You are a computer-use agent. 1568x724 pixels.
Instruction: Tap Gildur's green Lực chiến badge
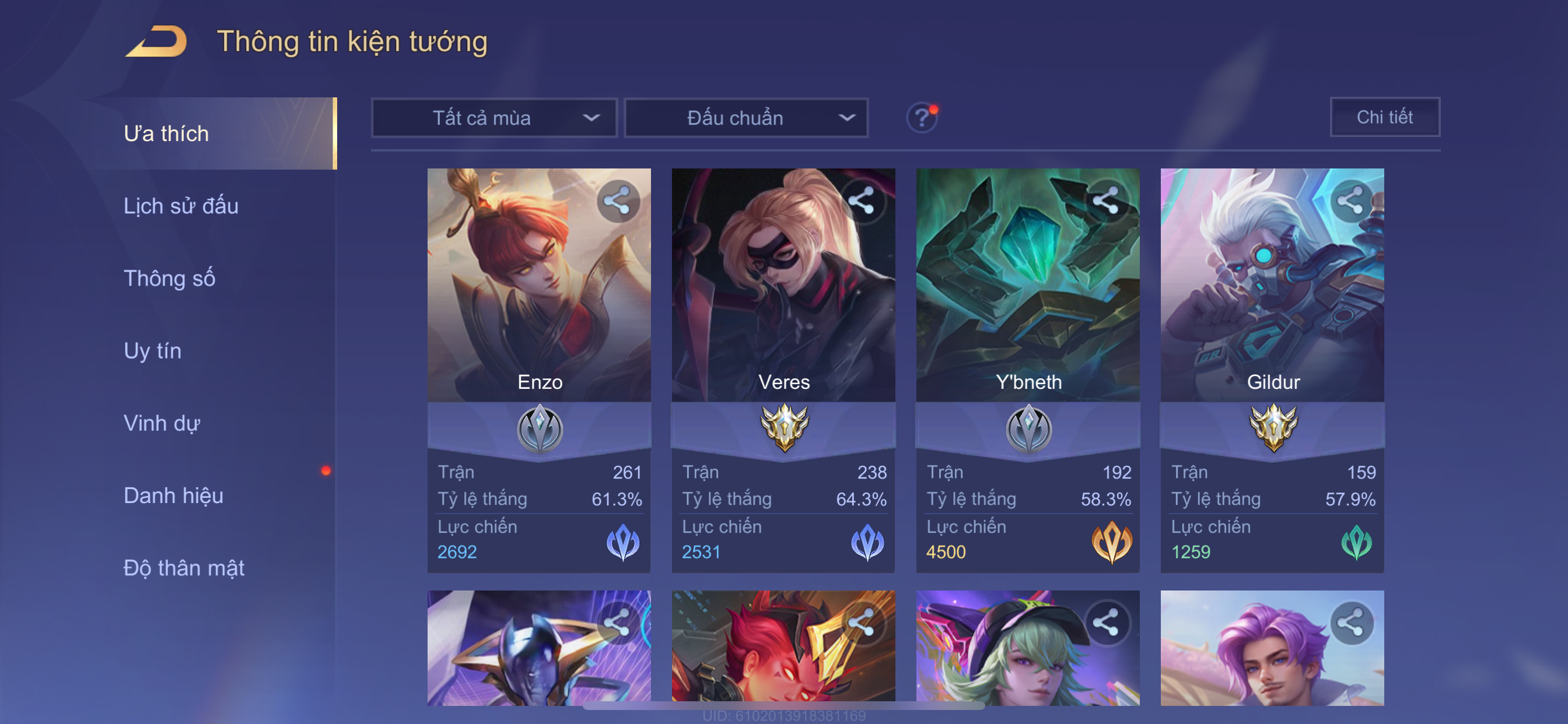click(1356, 542)
